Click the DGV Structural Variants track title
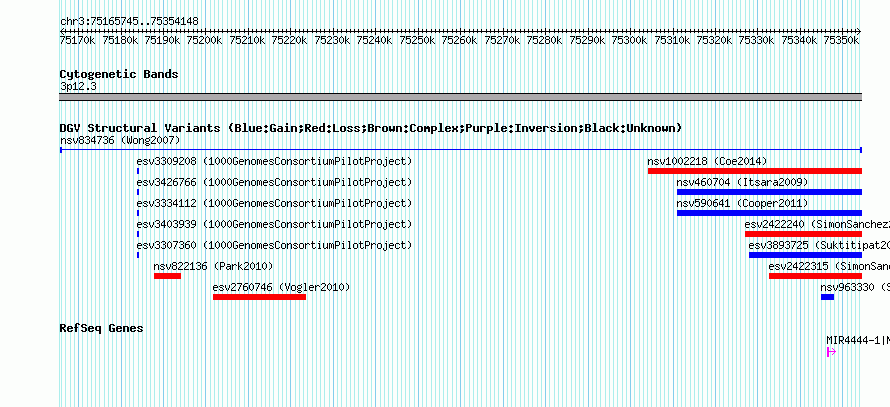890x407 pixels. click(x=371, y=128)
